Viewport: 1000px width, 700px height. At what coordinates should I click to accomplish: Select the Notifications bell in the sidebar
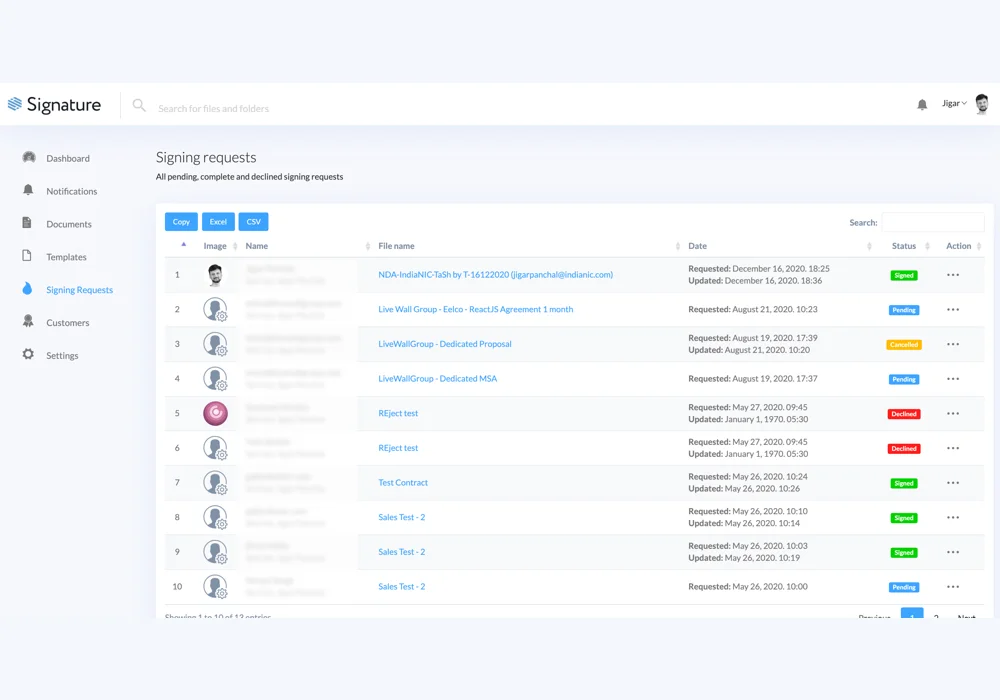[x=28, y=190]
